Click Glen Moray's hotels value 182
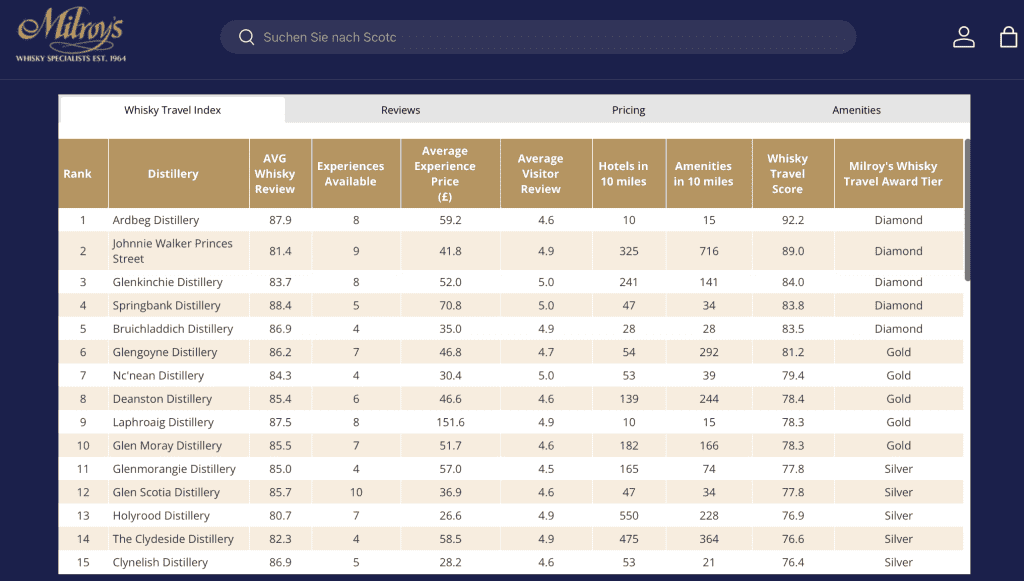 pos(629,445)
